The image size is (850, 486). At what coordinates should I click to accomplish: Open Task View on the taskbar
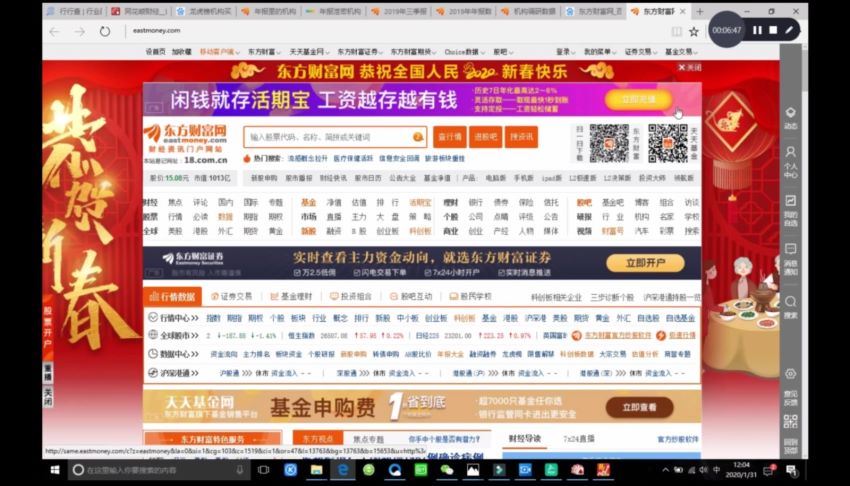click(263, 470)
